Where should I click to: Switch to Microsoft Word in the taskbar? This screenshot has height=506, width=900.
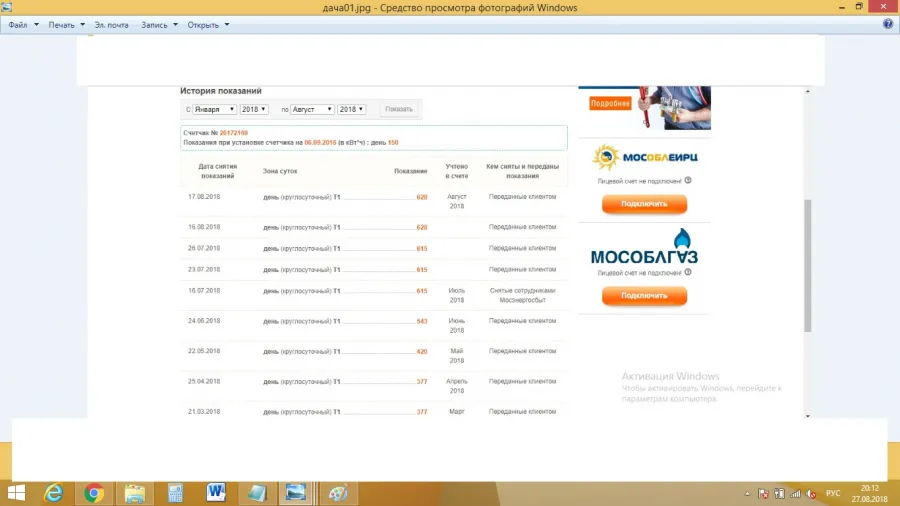216,493
